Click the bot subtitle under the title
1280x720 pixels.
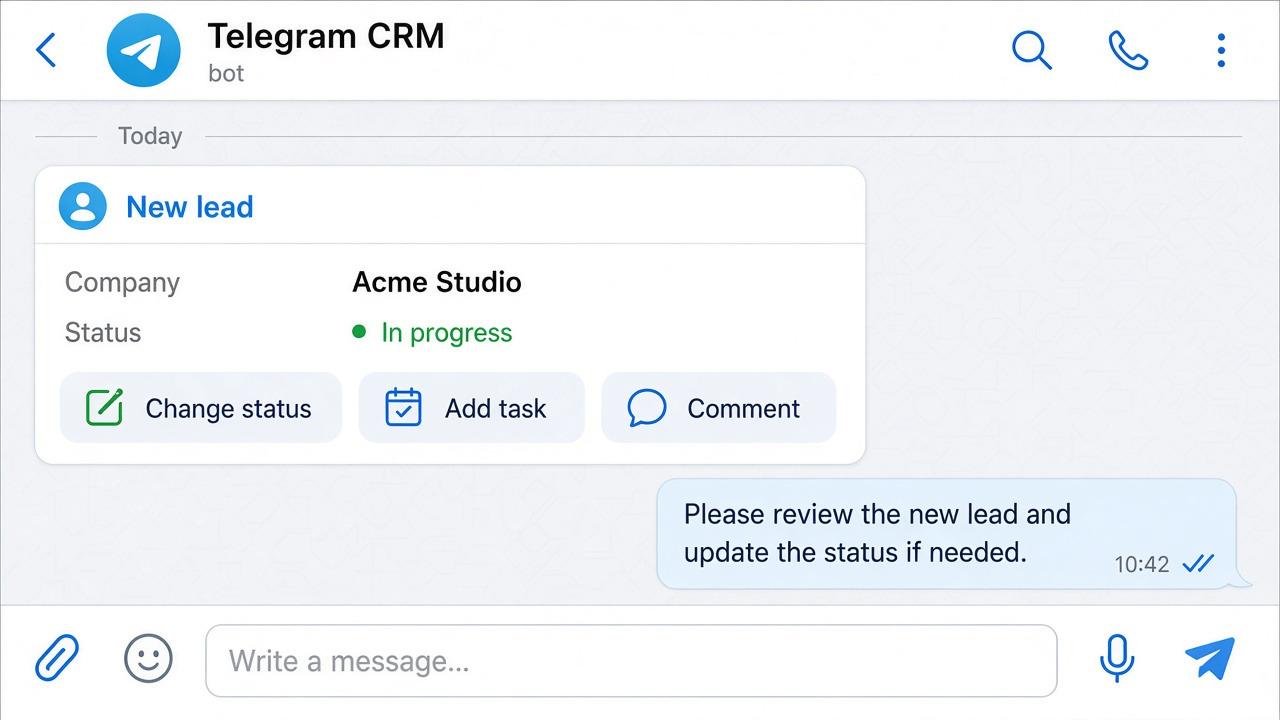(x=226, y=73)
